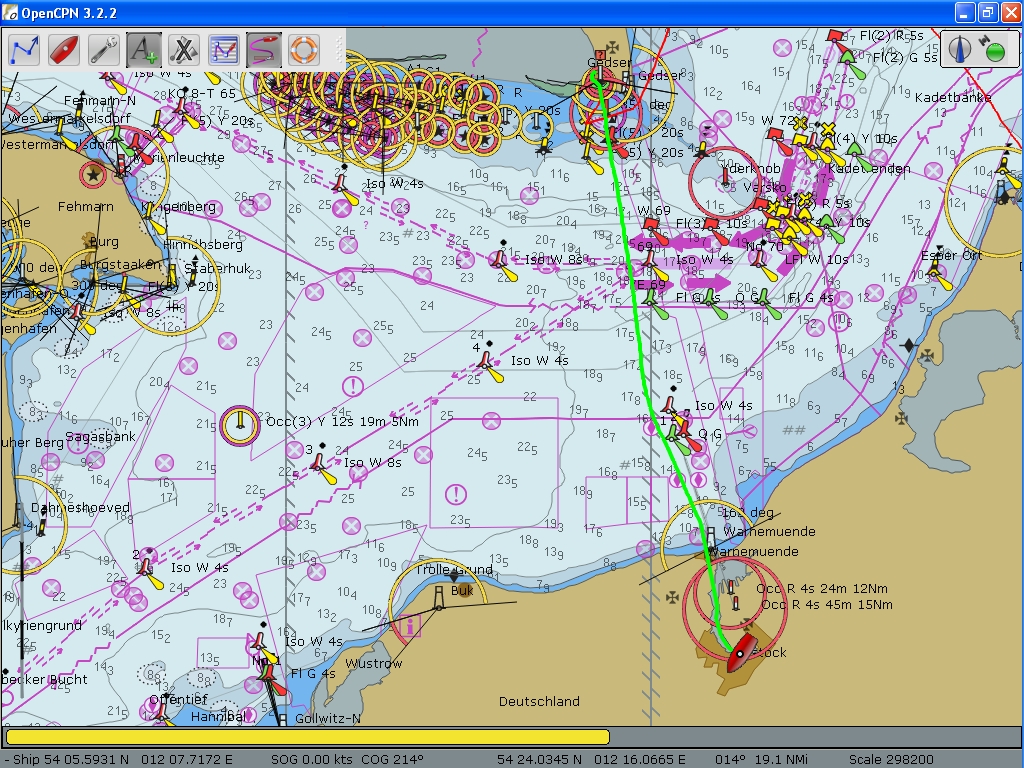Click the 'Scale 298200' status field
1024x768 pixels.
(x=891, y=760)
